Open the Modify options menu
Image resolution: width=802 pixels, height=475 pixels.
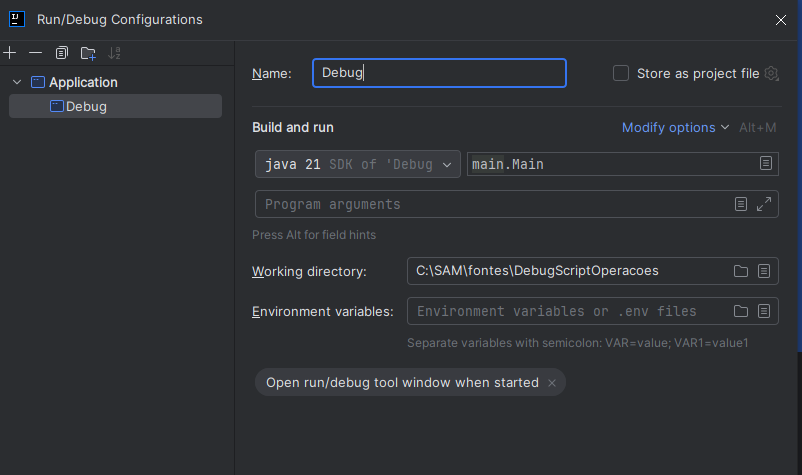pyautogui.click(x=675, y=127)
